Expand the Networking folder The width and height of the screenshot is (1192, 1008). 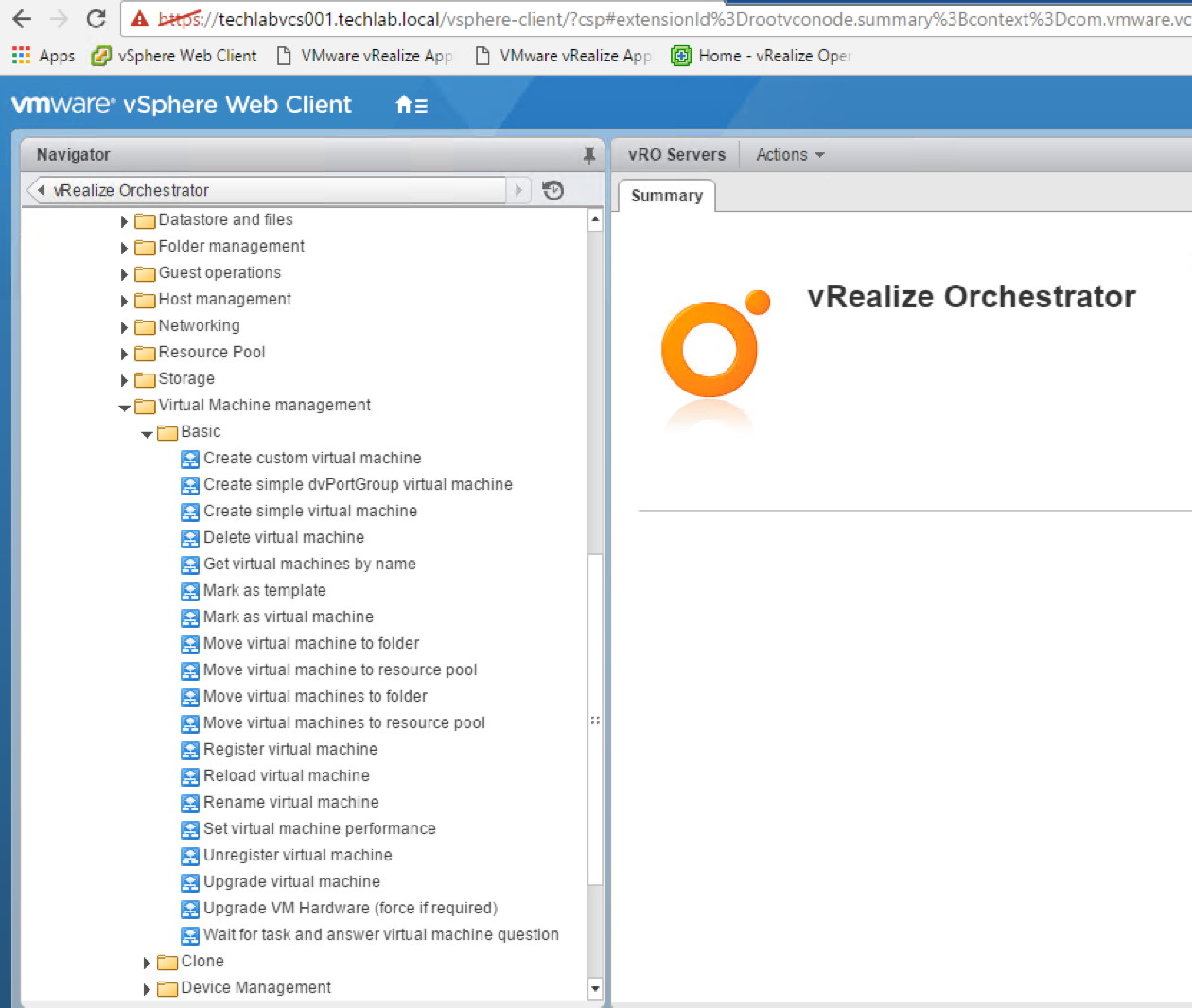point(124,327)
